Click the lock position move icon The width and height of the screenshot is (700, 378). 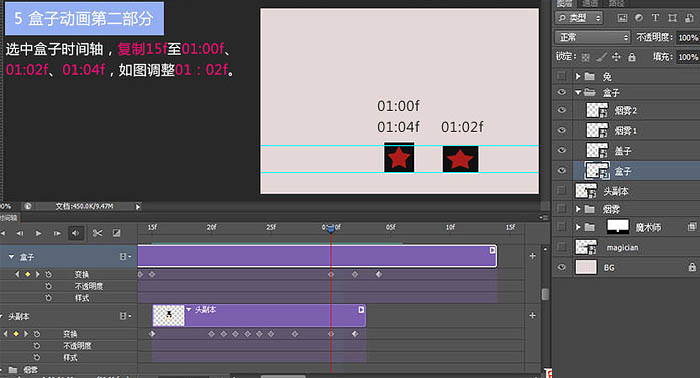616,57
